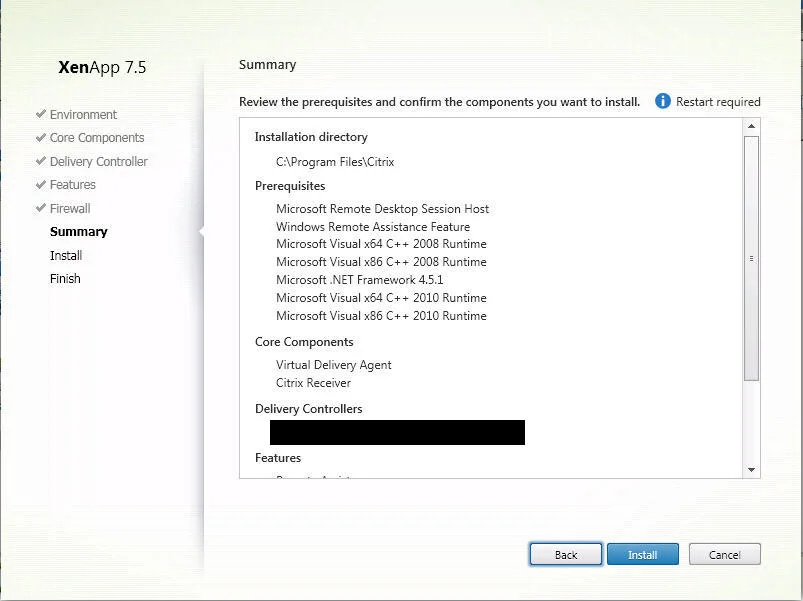
Task: Click Microsoft Visual x86 C++ 2010 Runtime
Action: (381, 316)
